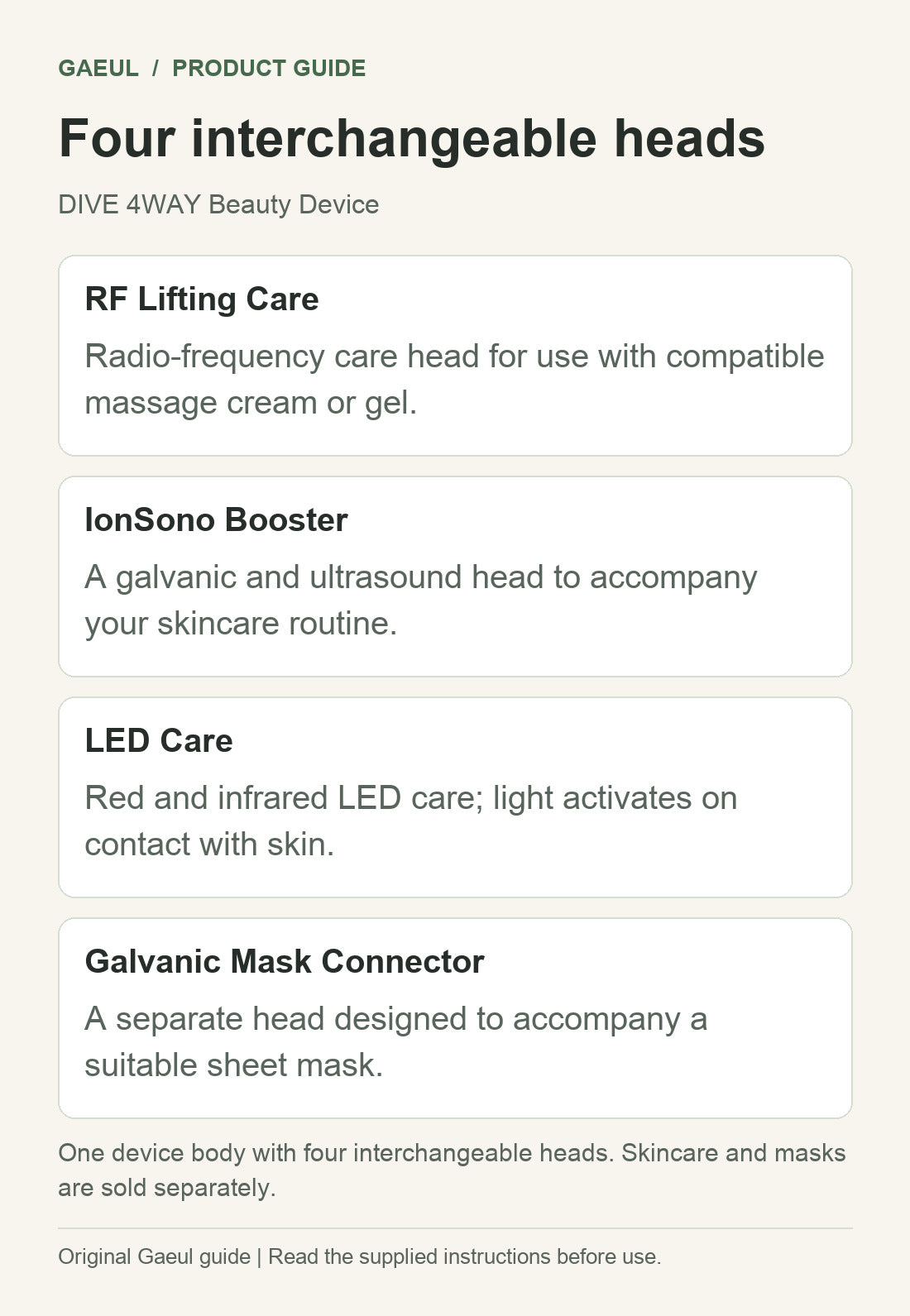Click the 'sold separately' note paragraph
Screen dimensions: 910x1316
point(452,1170)
